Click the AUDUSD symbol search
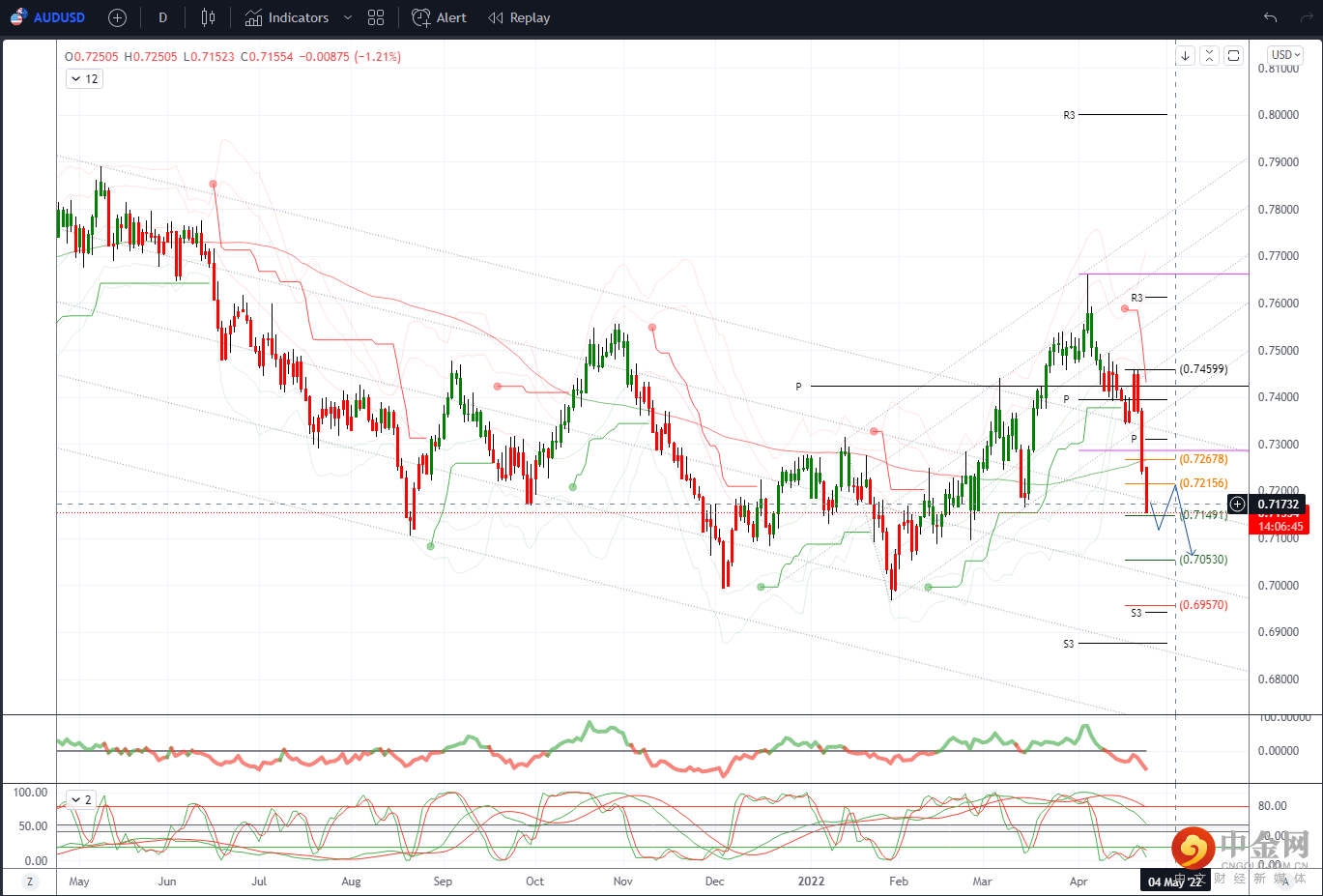 coord(48,17)
